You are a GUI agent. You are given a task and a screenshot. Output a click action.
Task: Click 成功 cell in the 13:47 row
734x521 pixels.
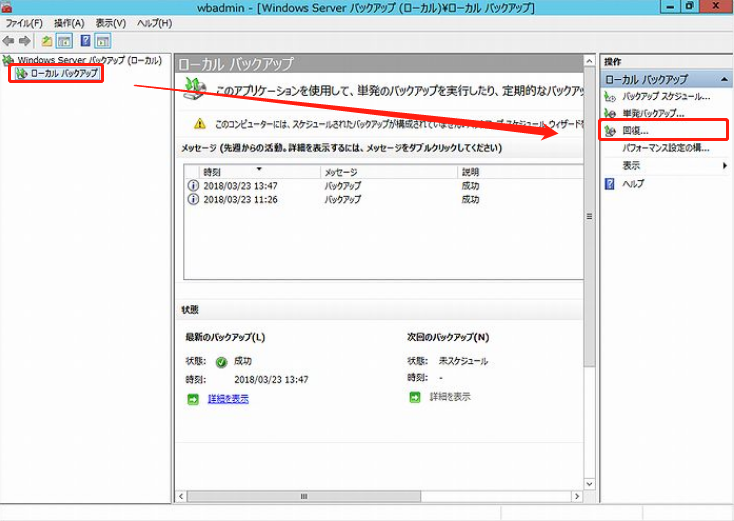(x=470, y=186)
